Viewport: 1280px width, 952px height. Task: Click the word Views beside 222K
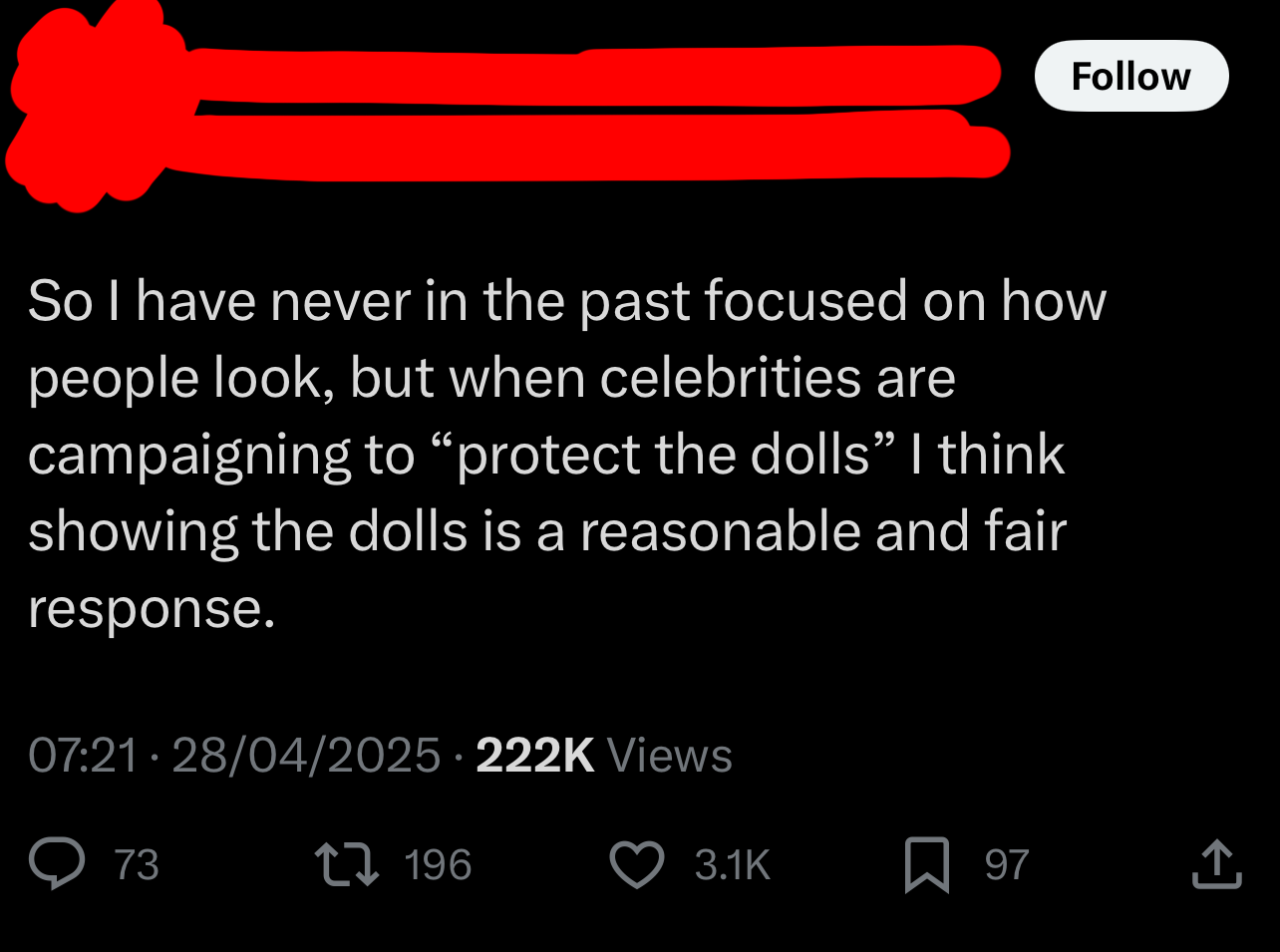(669, 755)
